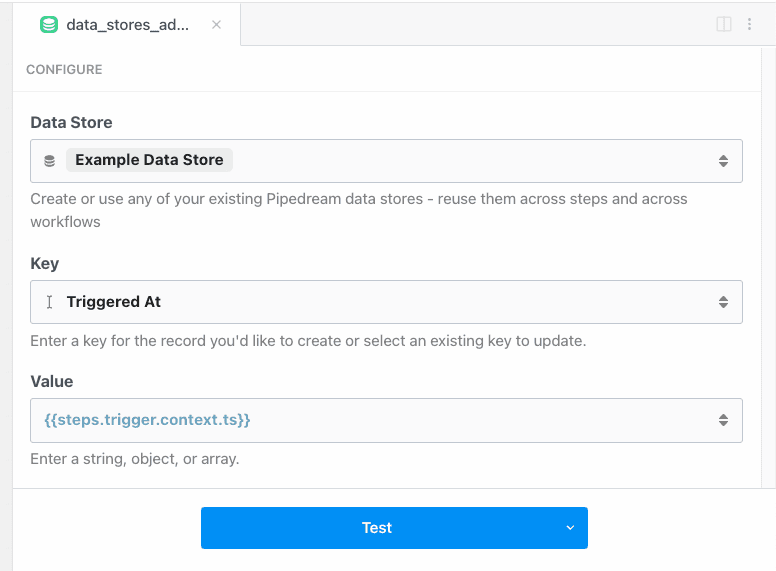
Task: Click the Key input with Triggered At
Action: point(386,302)
